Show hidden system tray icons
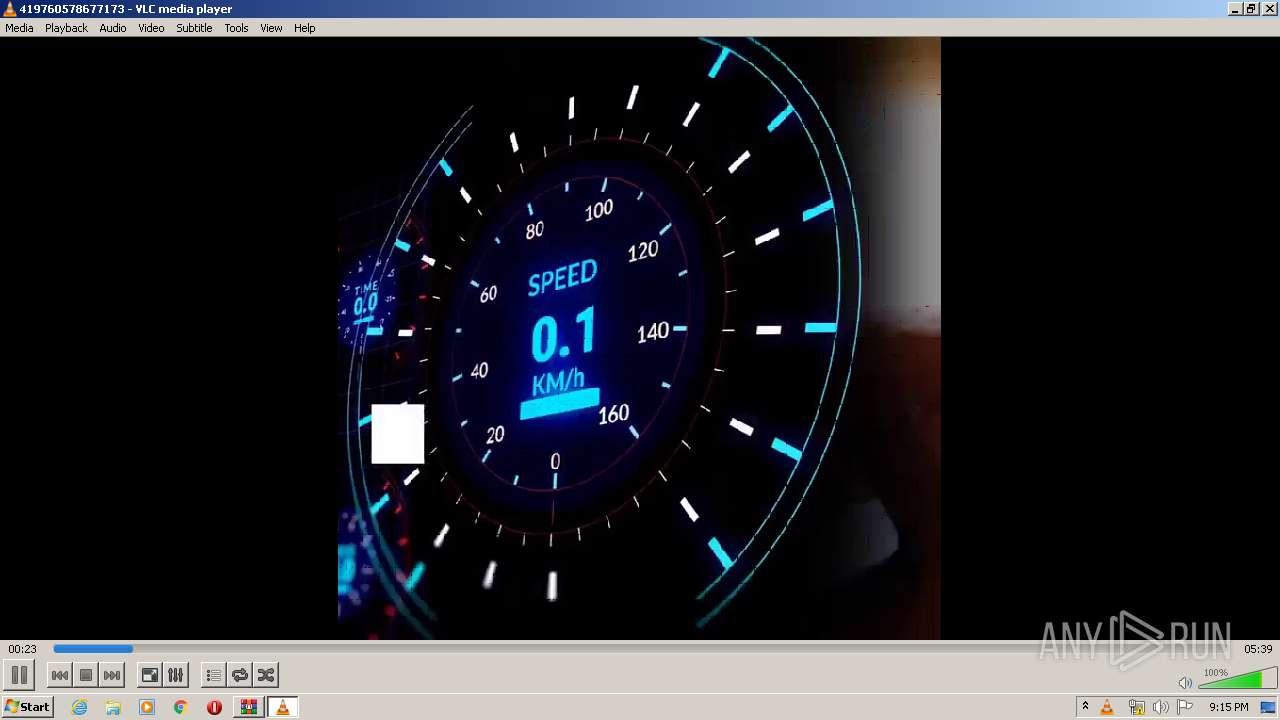The width and height of the screenshot is (1280, 720). 1085,707
